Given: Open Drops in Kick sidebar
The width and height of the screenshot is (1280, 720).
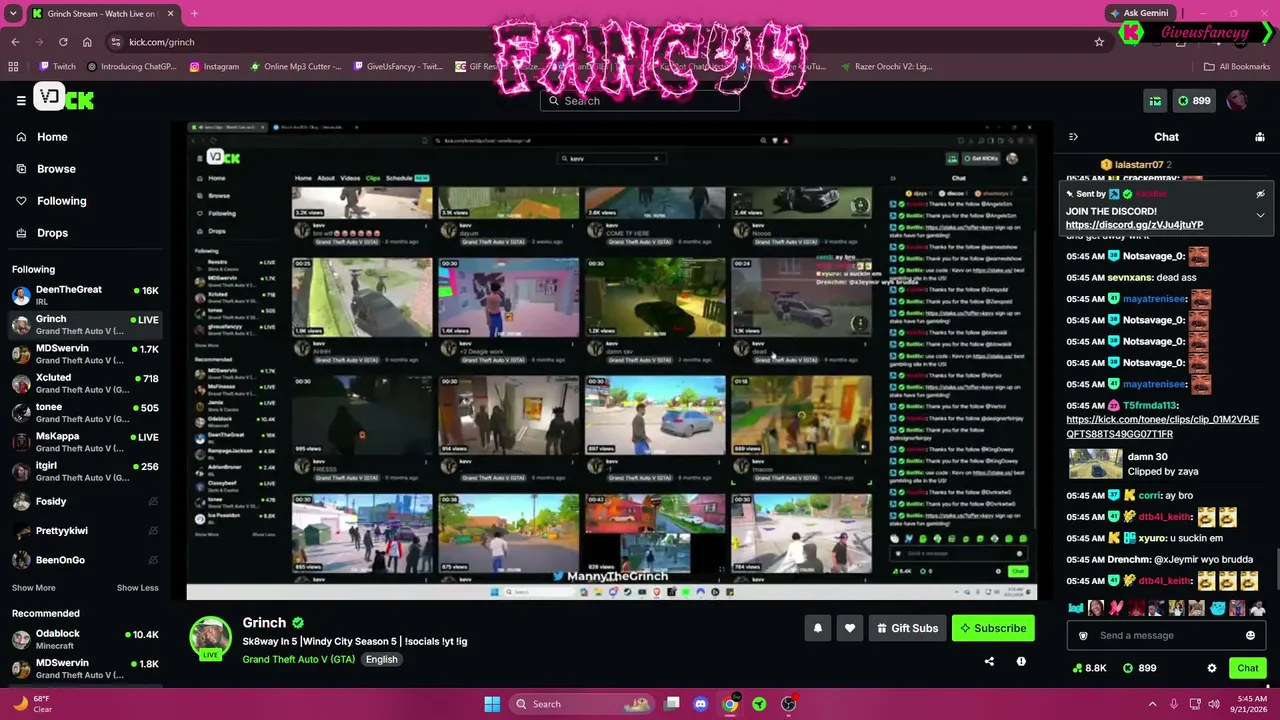Looking at the screenshot, I should click(52, 233).
